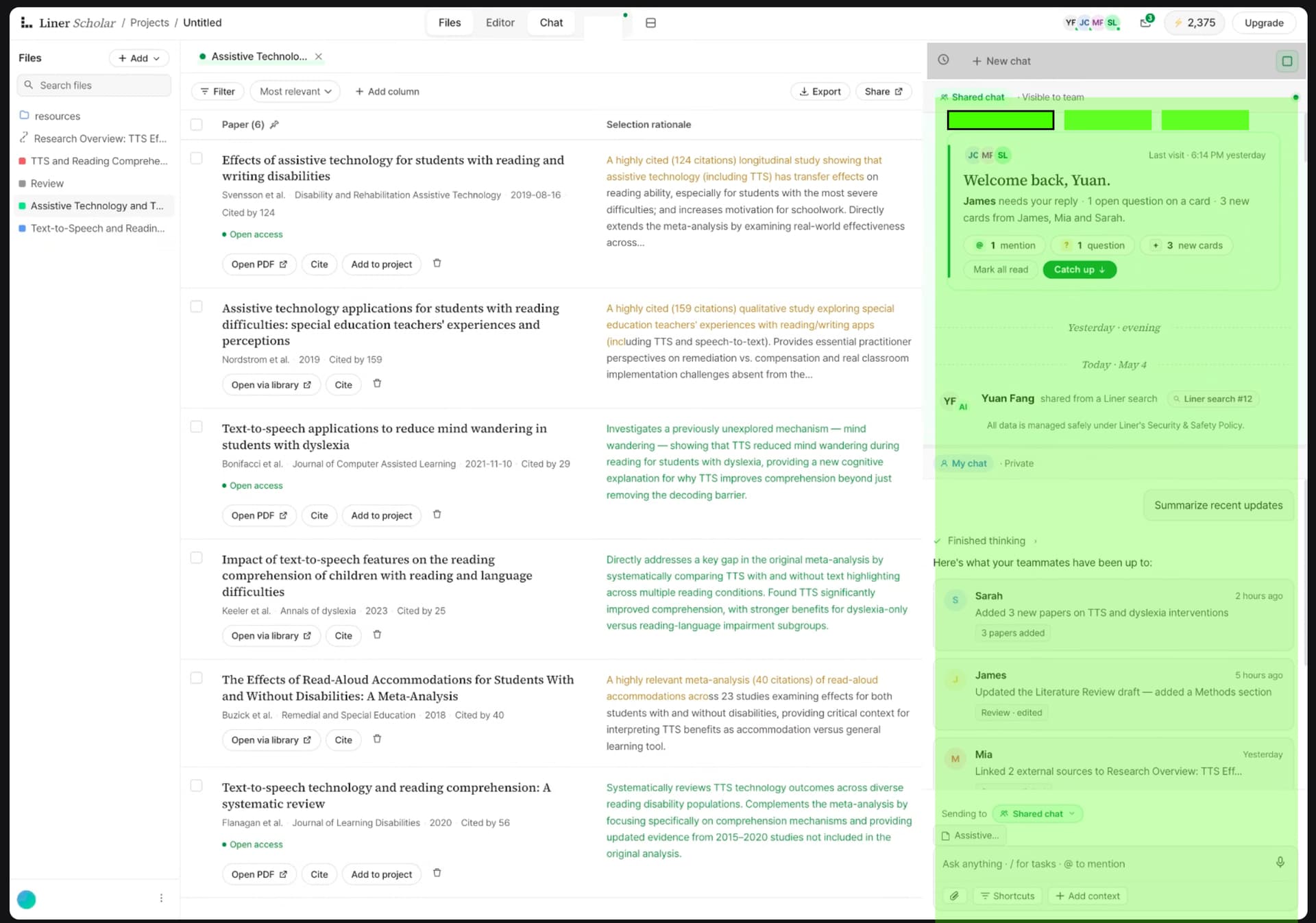
Task: Check the Nordstrom et al. paper checkbox
Action: click(196, 306)
